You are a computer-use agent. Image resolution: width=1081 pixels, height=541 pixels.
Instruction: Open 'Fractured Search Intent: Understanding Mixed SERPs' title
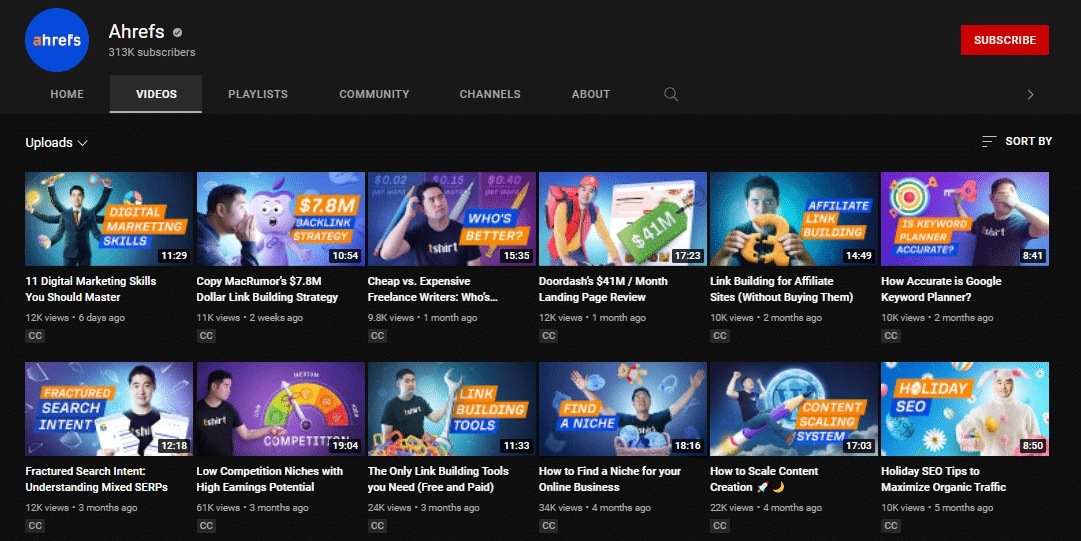coord(97,479)
